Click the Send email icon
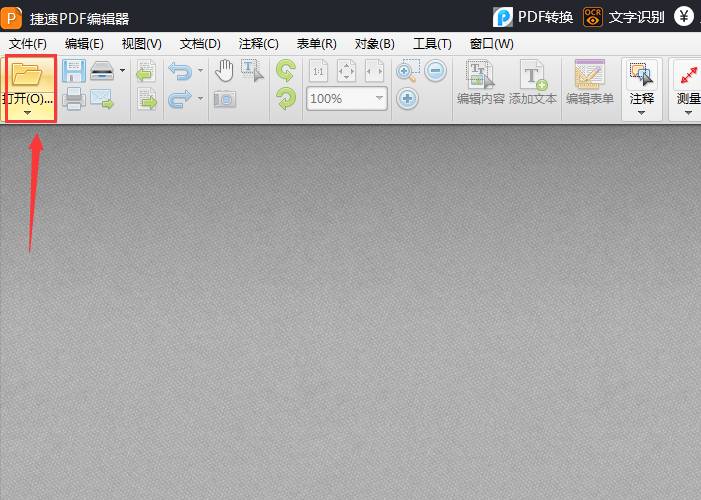The image size is (701, 500). pos(102,99)
